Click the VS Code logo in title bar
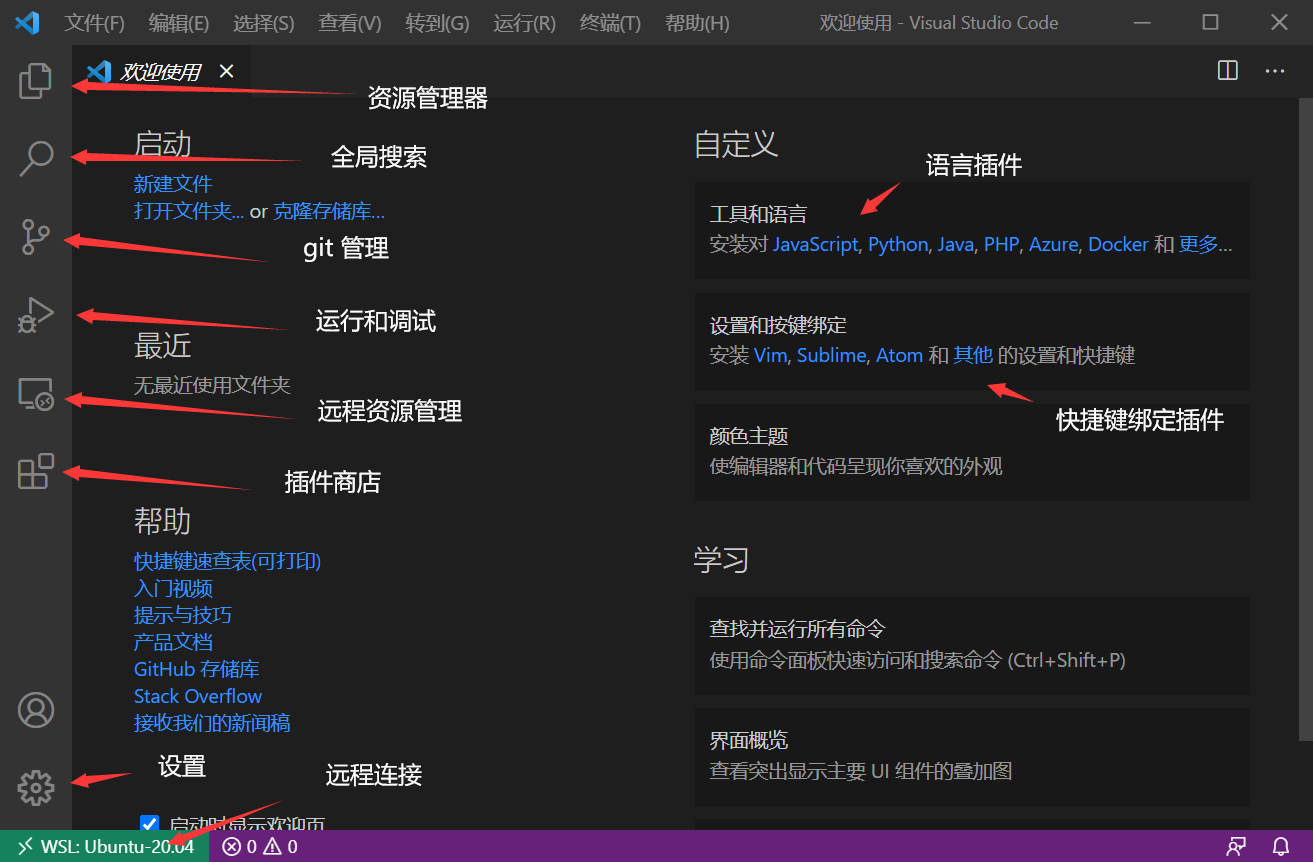 27,22
